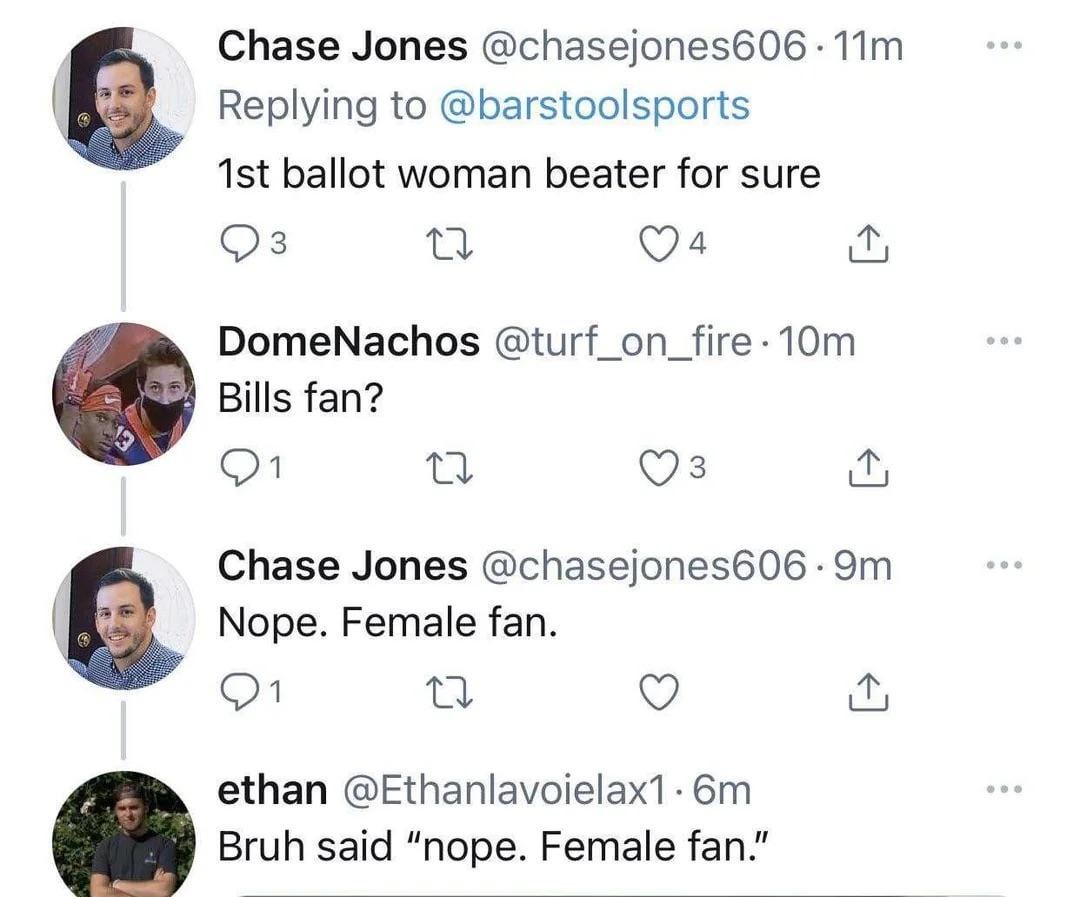
Task: Open the @barstoolsports profile link
Action: click(x=594, y=105)
